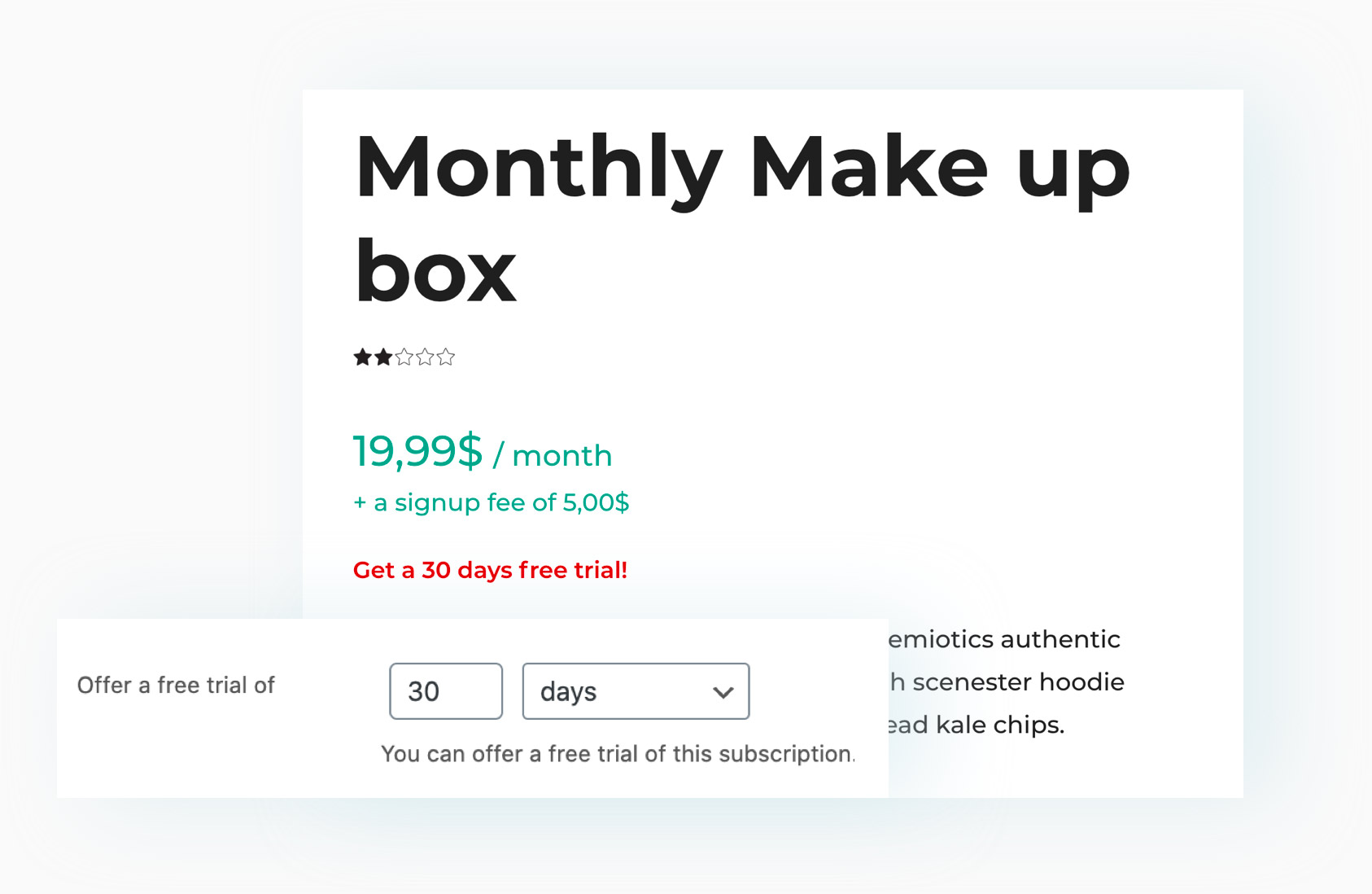The image size is (1372, 894).
Task: Click the / month billing period text
Action: click(553, 456)
